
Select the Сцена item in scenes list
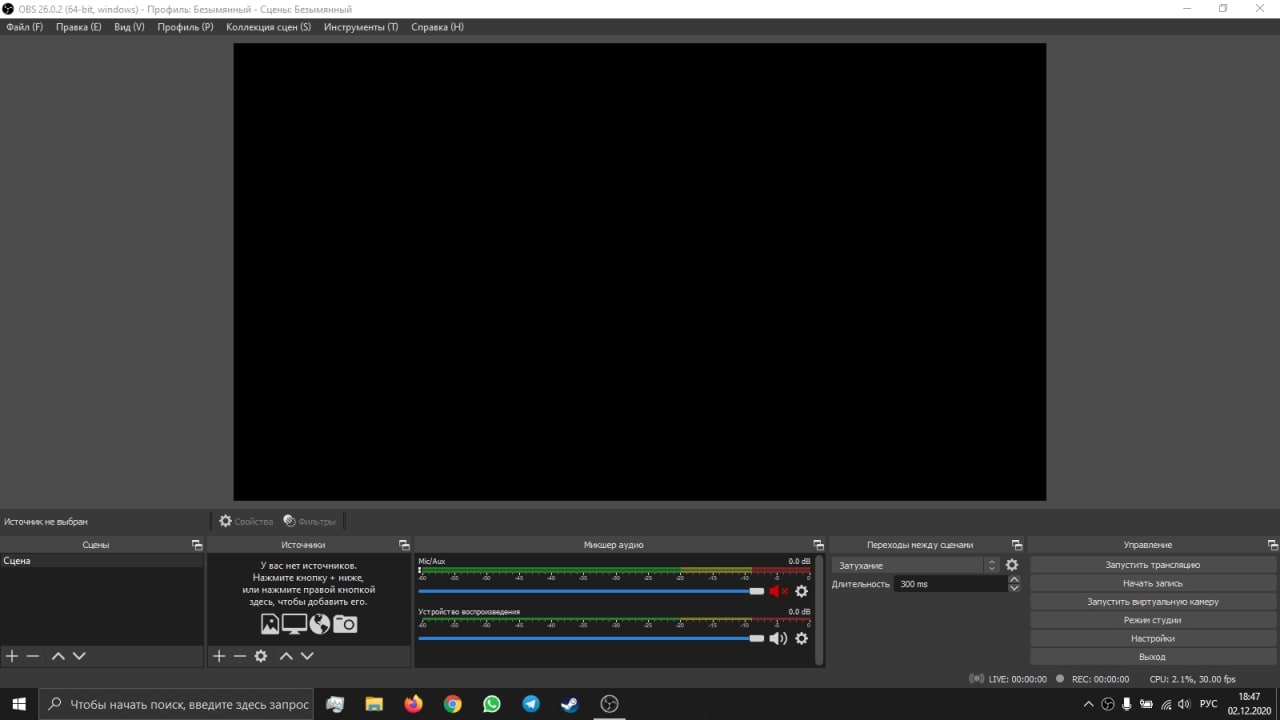click(x=101, y=561)
